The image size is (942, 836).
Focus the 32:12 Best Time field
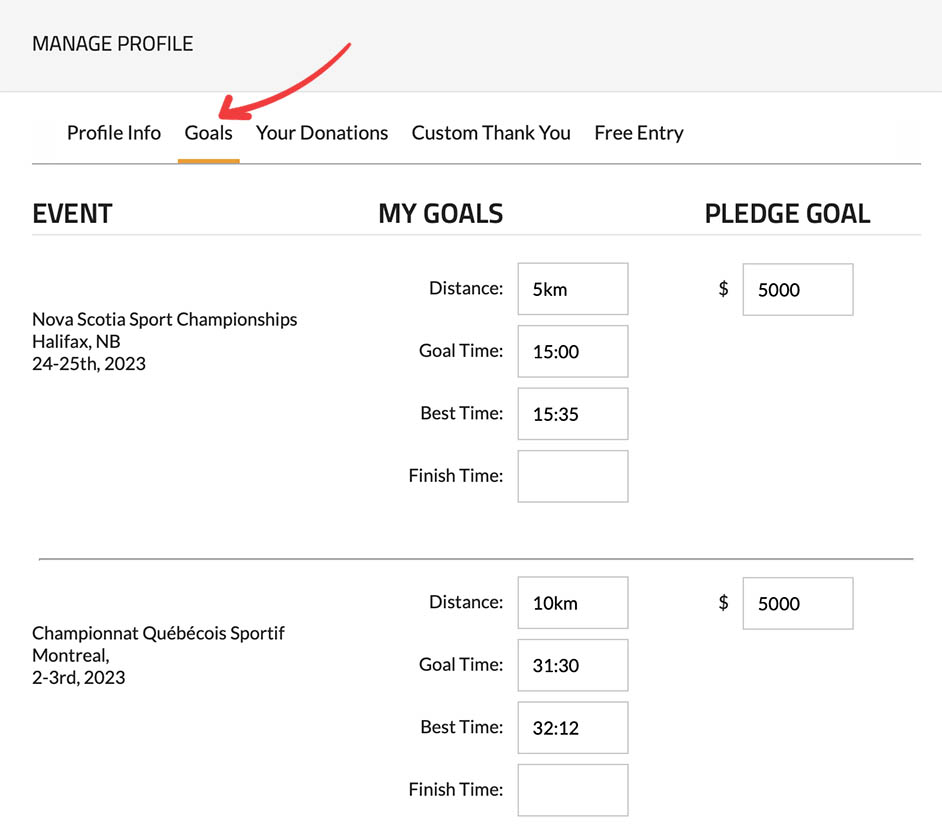tap(572, 728)
